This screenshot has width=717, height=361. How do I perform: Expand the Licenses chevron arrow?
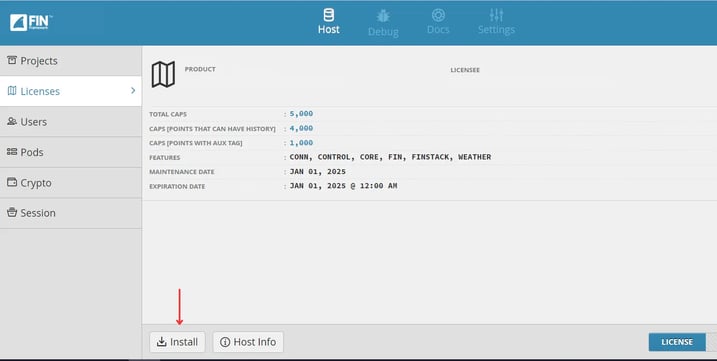[133, 91]
